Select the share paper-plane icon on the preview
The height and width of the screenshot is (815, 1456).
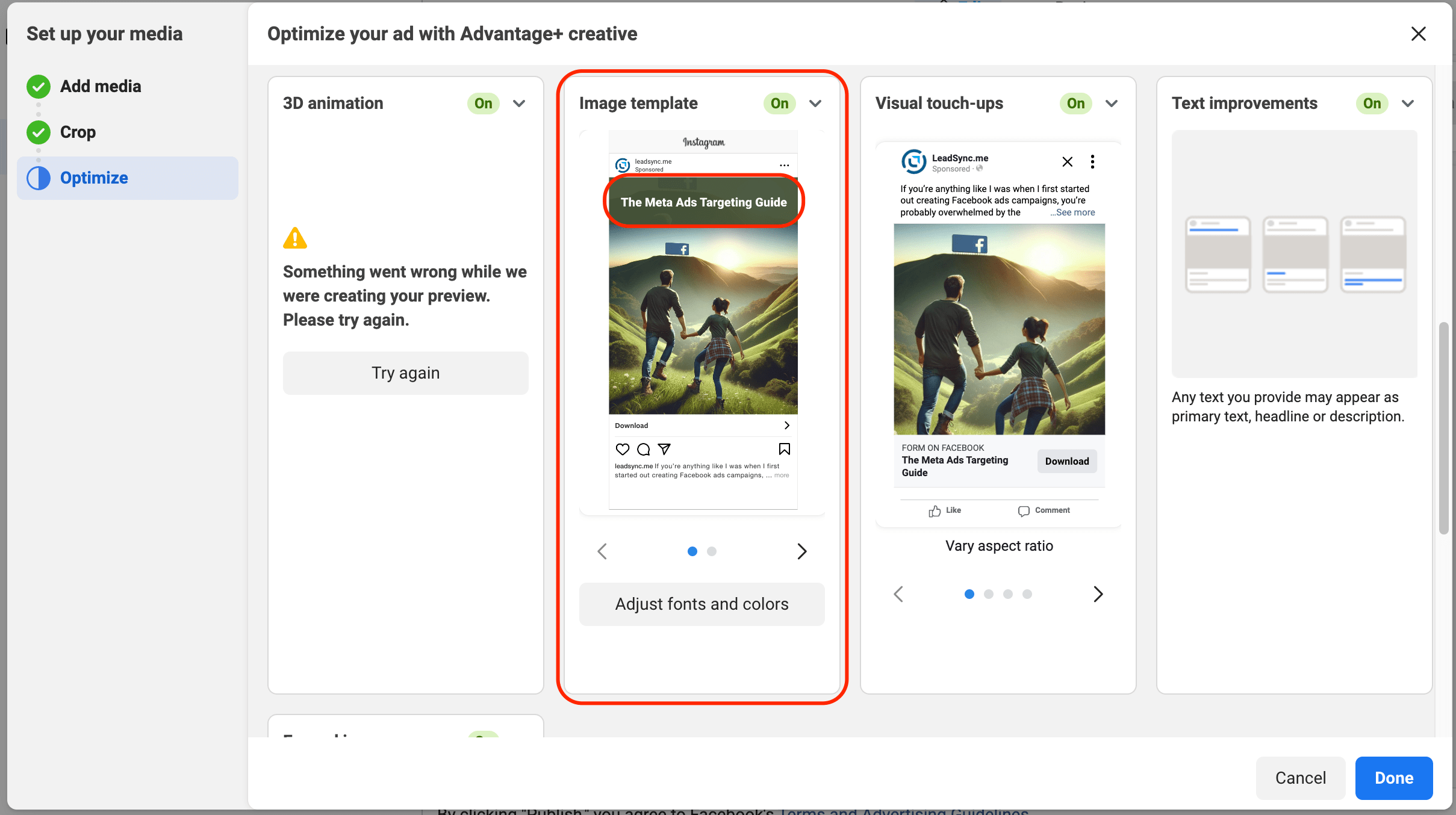[664, 449]
